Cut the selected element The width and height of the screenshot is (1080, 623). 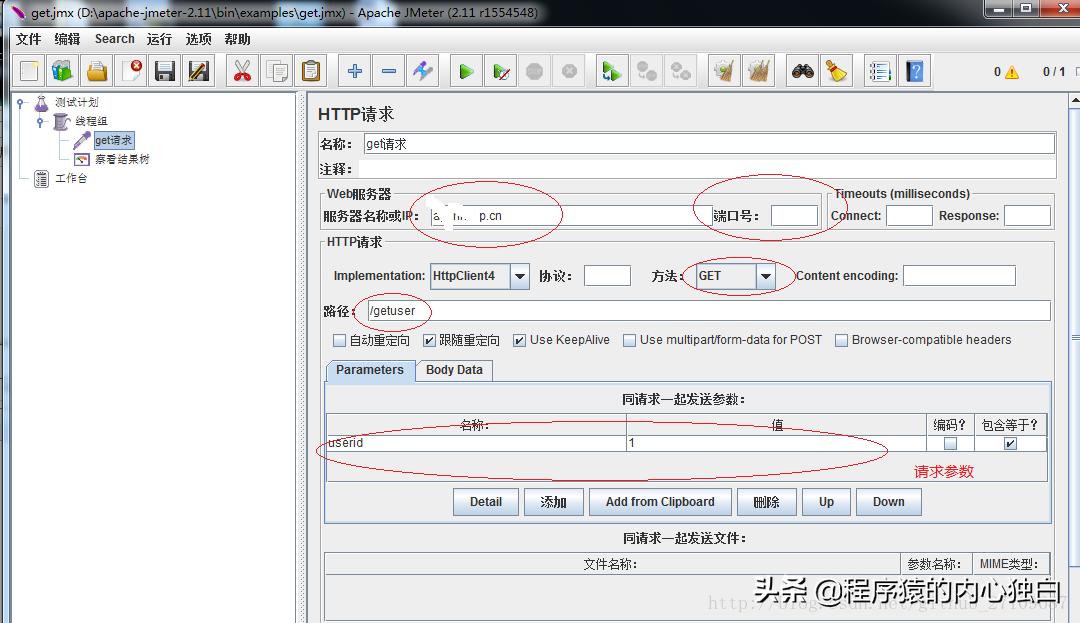(x=242, y=70)
